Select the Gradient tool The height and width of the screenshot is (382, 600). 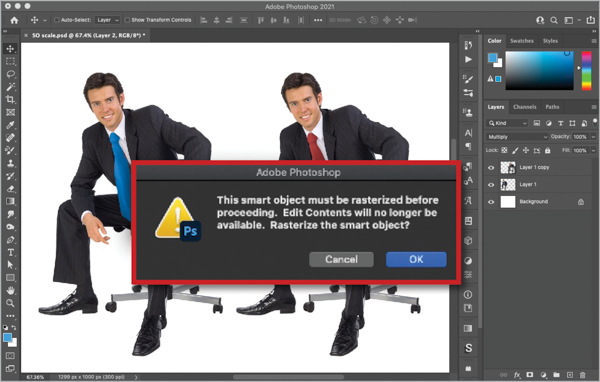coord(10,201)
